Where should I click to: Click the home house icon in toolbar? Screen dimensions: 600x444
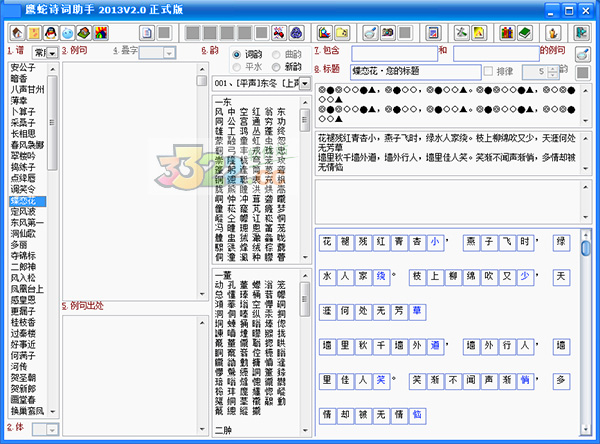click(17, 33)
